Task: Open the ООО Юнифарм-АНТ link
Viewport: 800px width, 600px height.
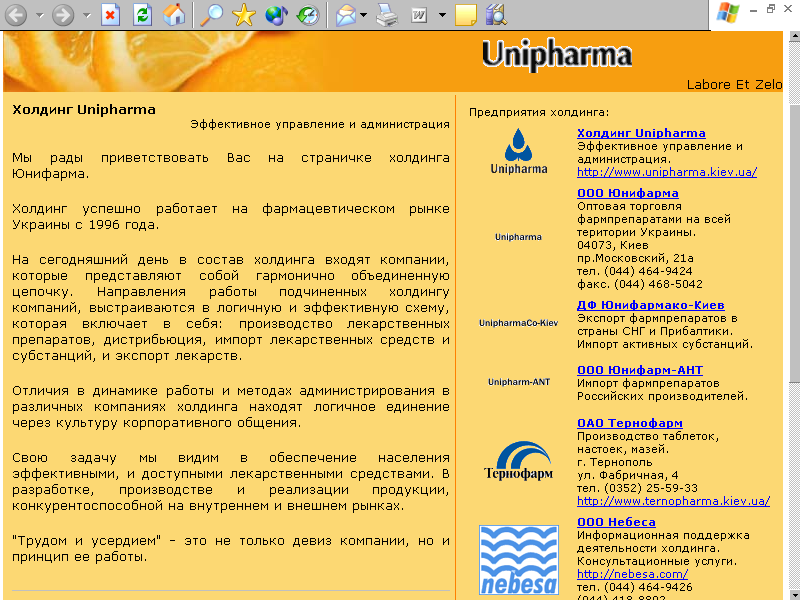Action: (640, 370)
